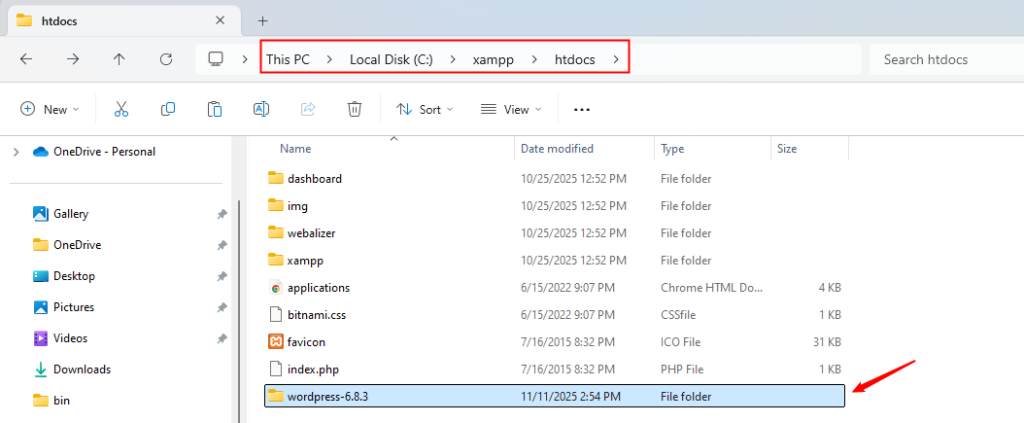
Task: Open the See more ellipsis menu
Action: [582, 110]
